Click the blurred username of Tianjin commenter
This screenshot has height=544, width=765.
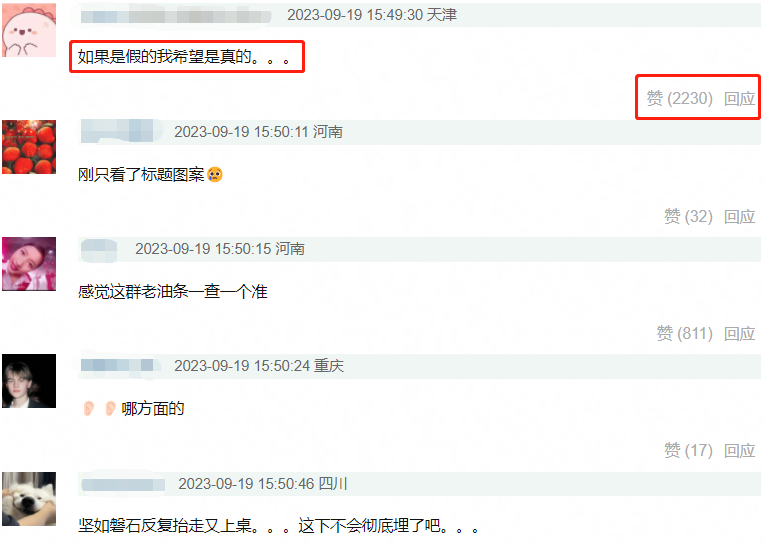point(176,16)
